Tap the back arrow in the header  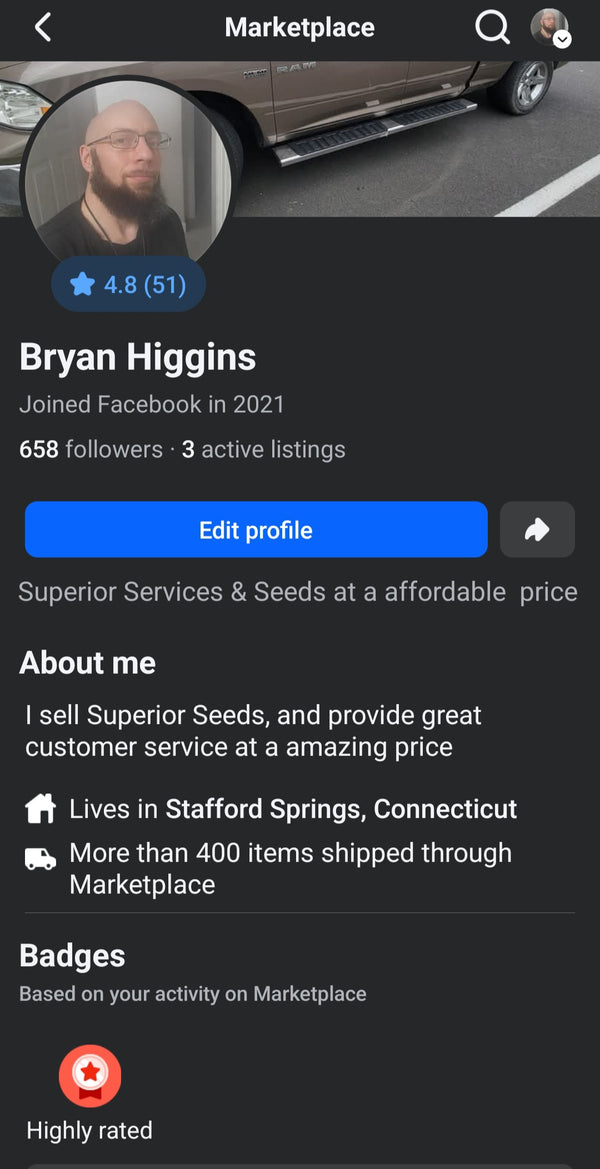pyautogui.click(x=42, y=27)
